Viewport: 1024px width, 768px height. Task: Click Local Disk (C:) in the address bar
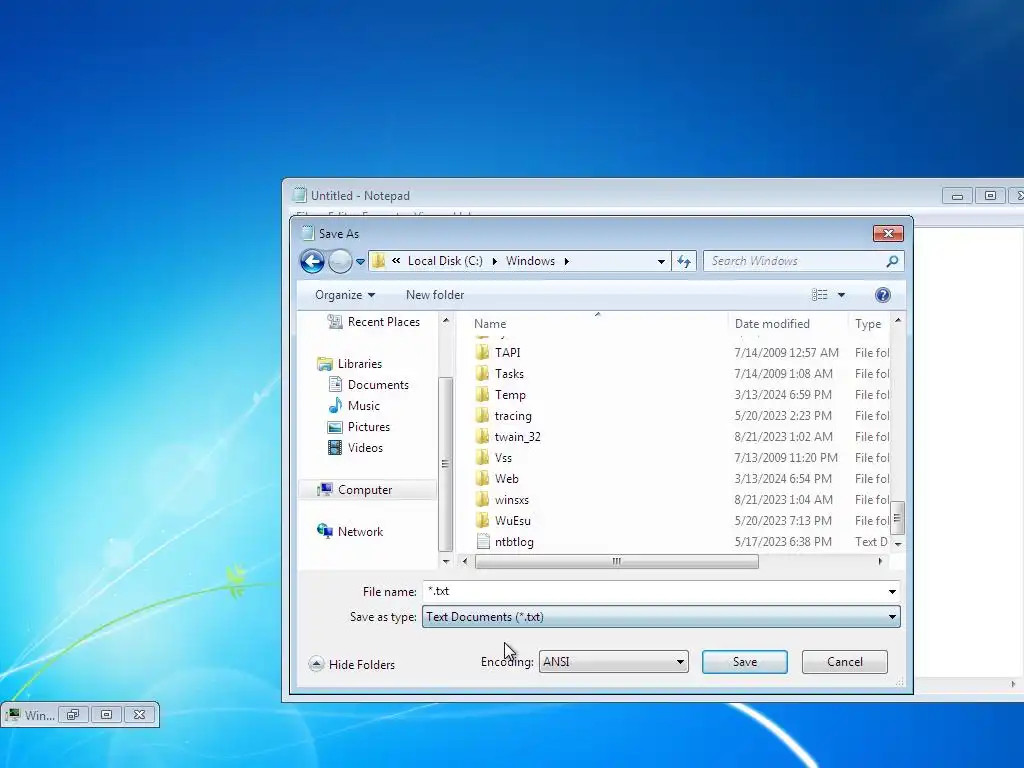445,261
